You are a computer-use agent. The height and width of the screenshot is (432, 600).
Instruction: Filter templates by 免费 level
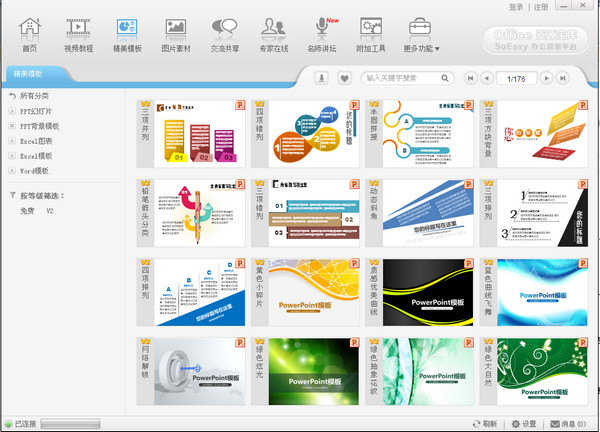[x=27, y=211]
